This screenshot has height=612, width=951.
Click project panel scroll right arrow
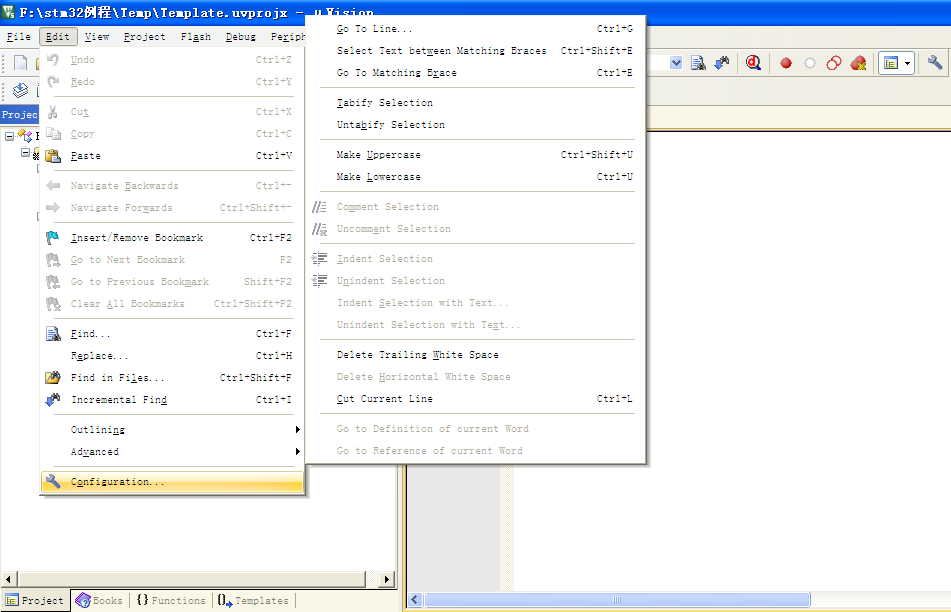[x=387, y=579]
